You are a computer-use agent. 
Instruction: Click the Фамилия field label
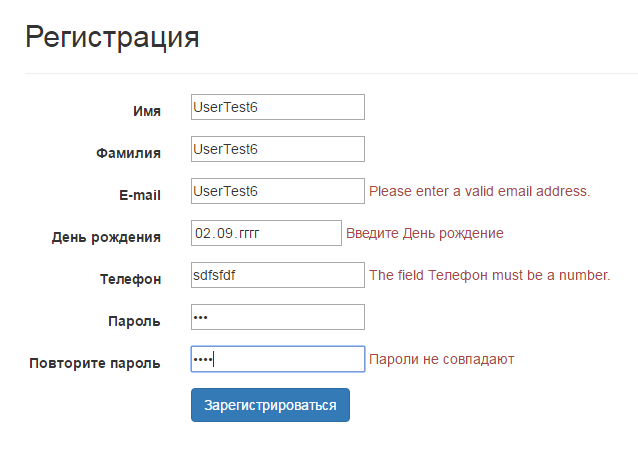[x=129, y=153]
